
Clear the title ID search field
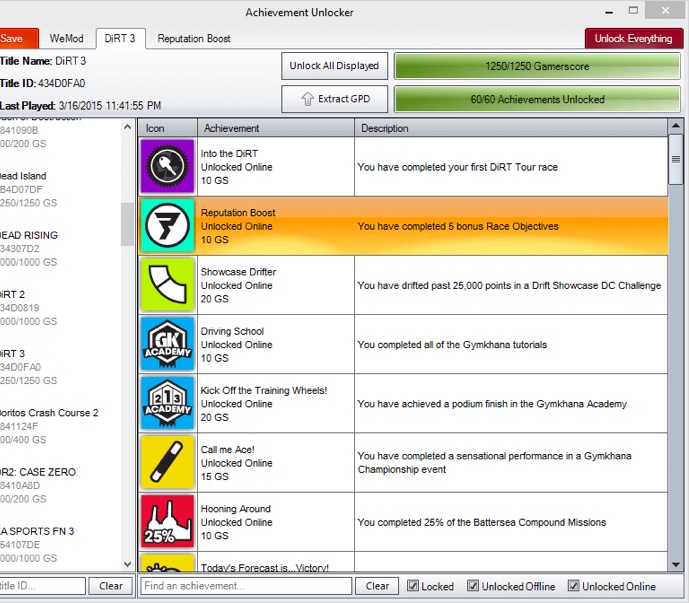(x=111, y=586)
